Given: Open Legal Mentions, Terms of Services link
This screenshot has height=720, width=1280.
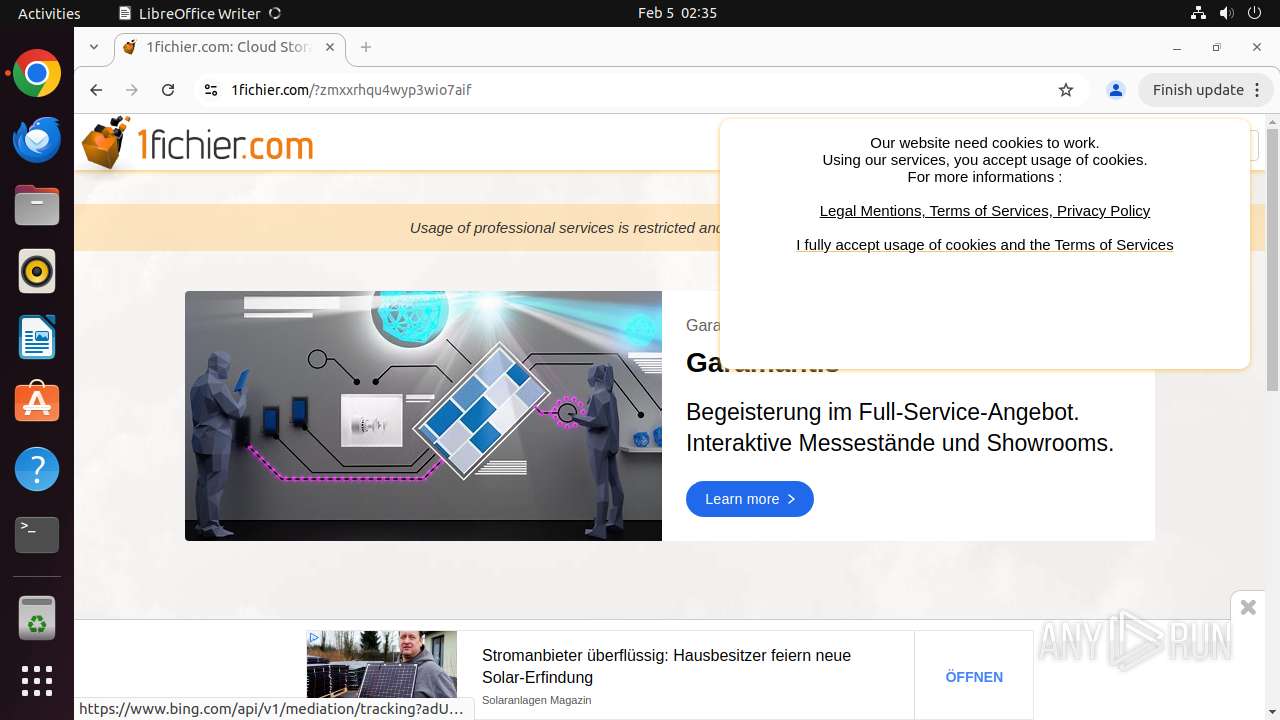Looking at the screenshot, I should tap(985, 211).
